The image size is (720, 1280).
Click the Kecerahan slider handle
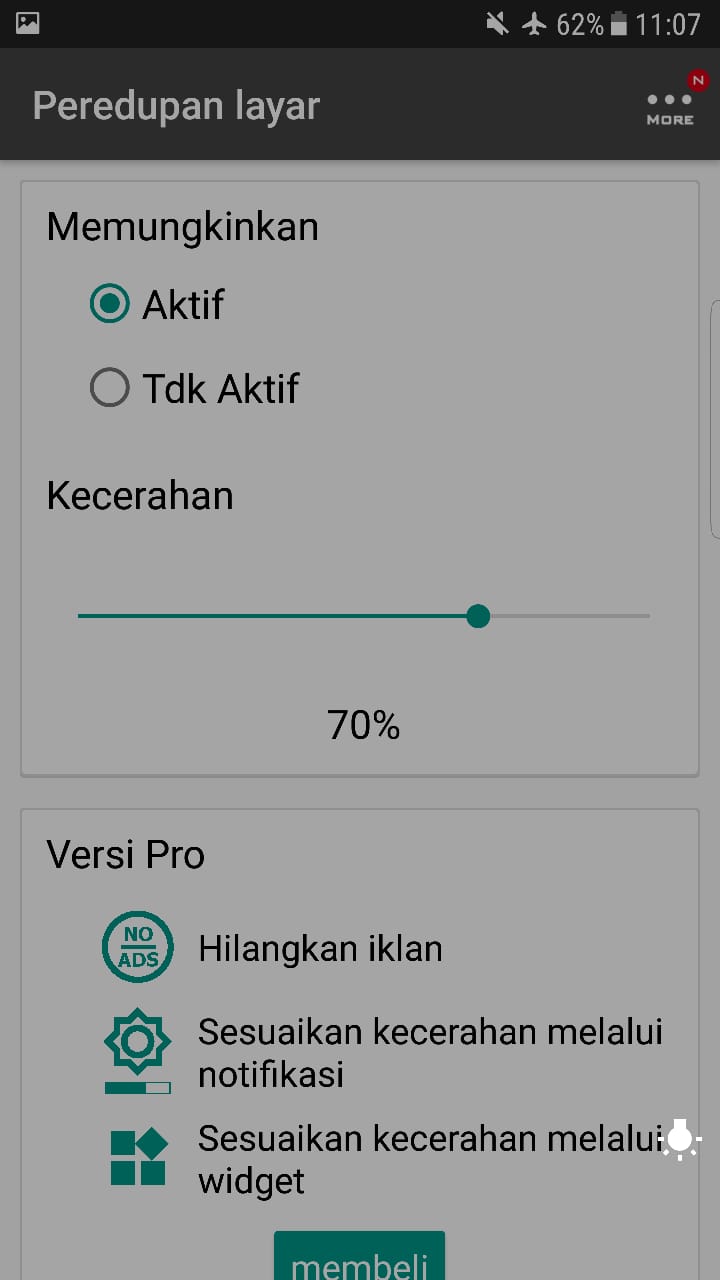point(478,616)
